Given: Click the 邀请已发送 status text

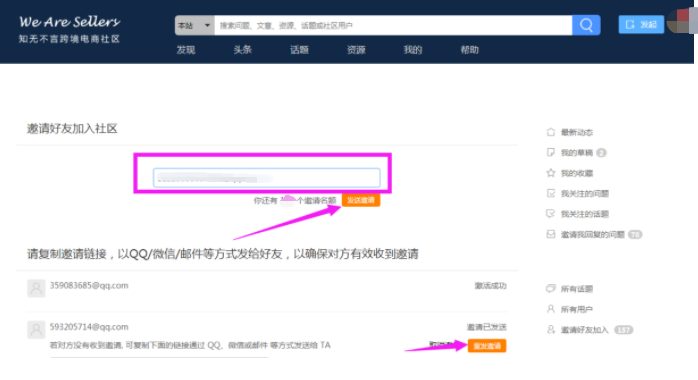Looking at the screenshot, I should [487, 327].
